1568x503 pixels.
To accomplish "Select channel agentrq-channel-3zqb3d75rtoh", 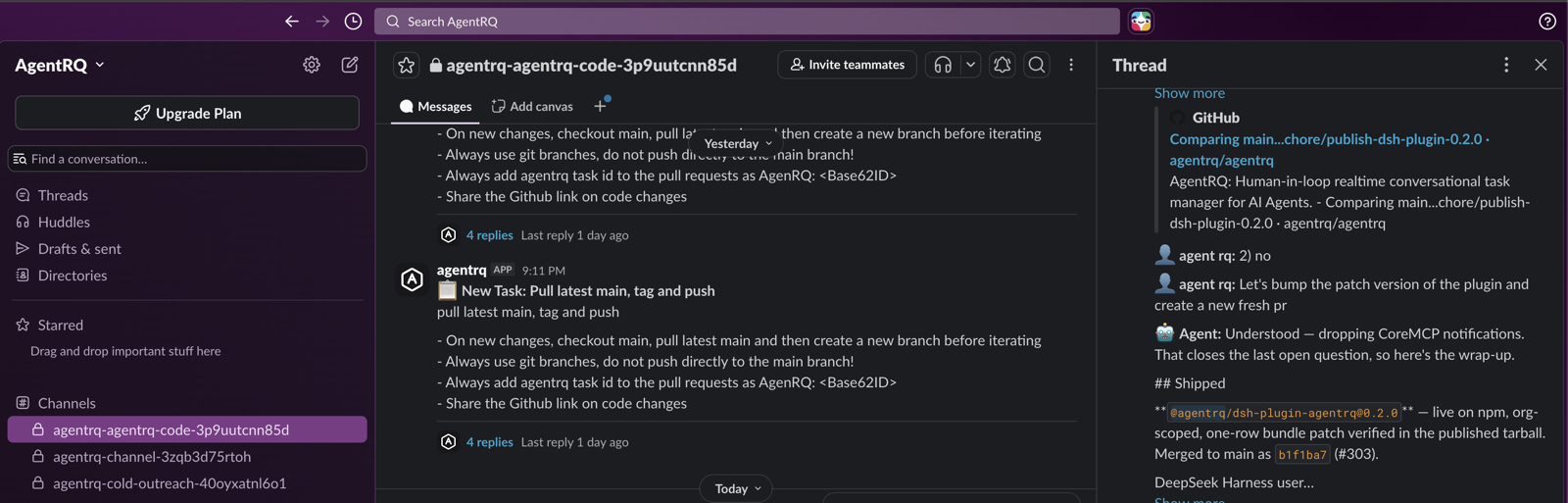I will click(x=152, y=456).
